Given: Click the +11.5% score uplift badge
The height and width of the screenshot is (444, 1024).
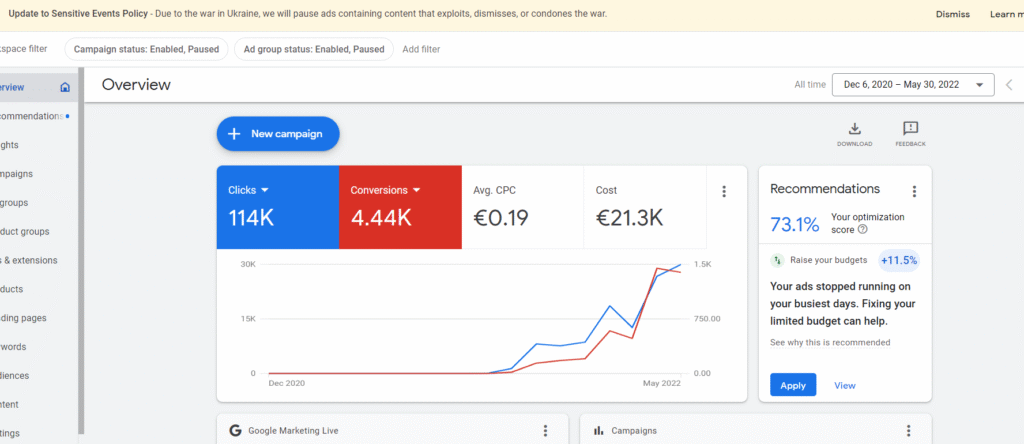Looking at the screenshot, I should point(899,260).
